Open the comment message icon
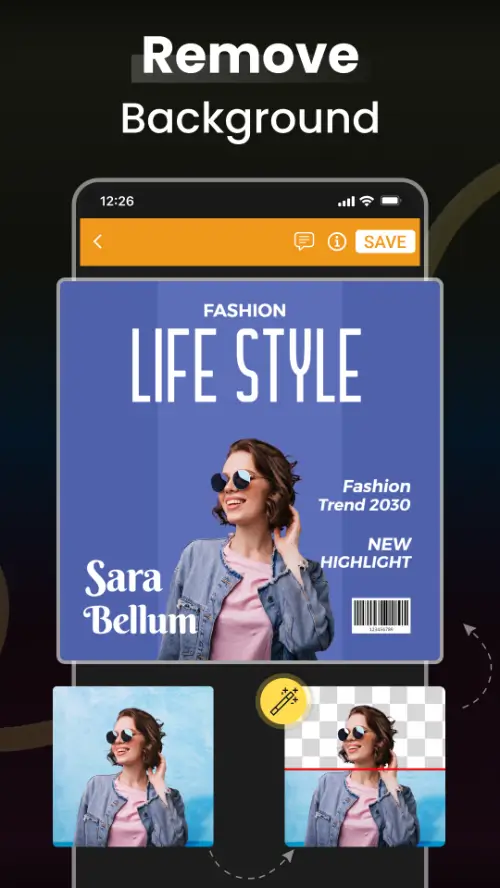The height and width of the screenshot is (888, 500). coord(304,242)
